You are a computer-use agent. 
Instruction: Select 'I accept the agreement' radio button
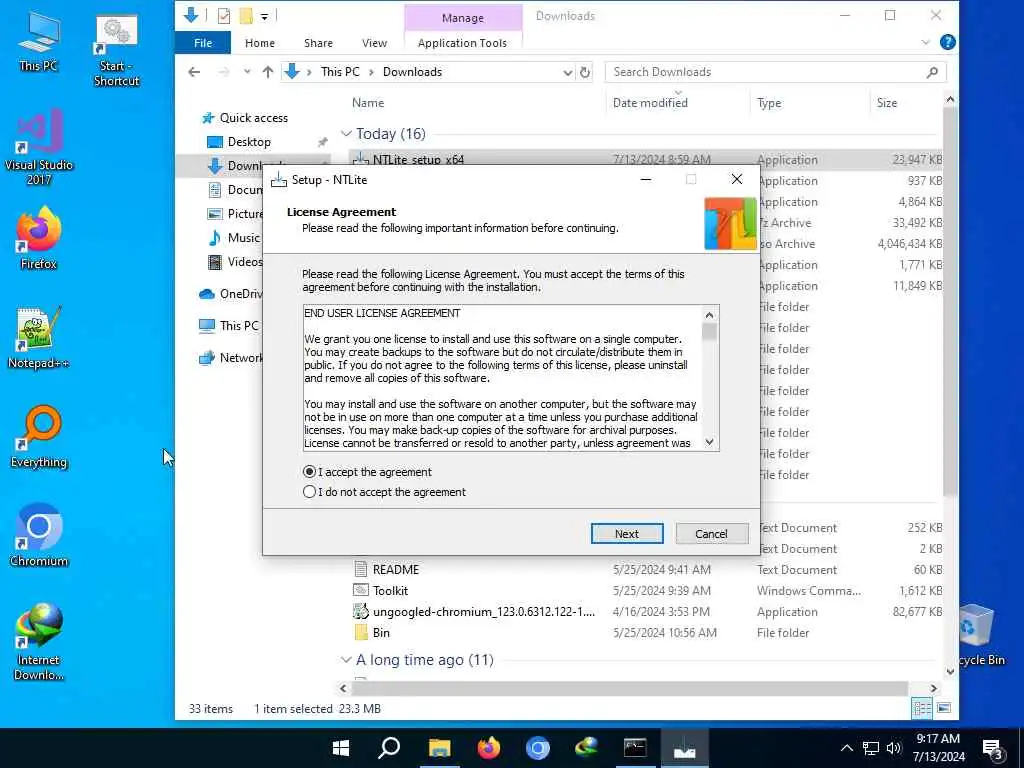coord(310,472)
